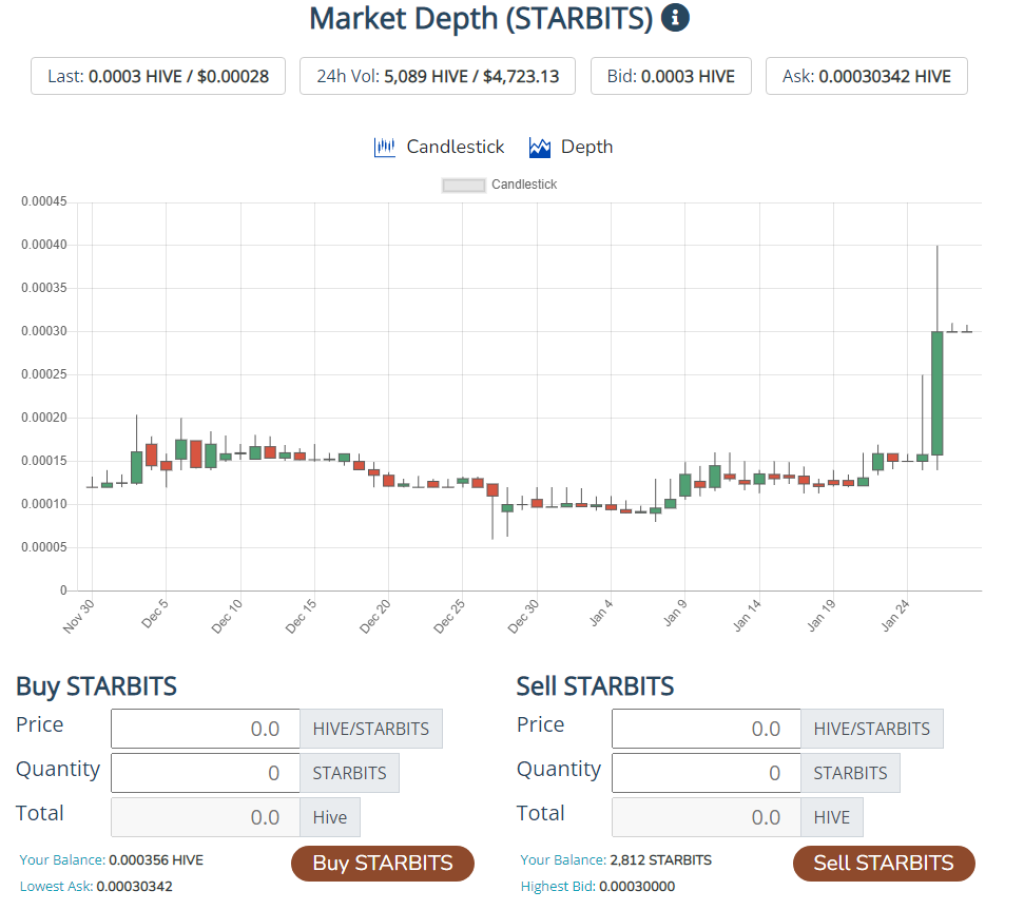Switch to Candlestick chart view
The height and width of the screenshot is (910, 1024).
click(x=455, y=147)
